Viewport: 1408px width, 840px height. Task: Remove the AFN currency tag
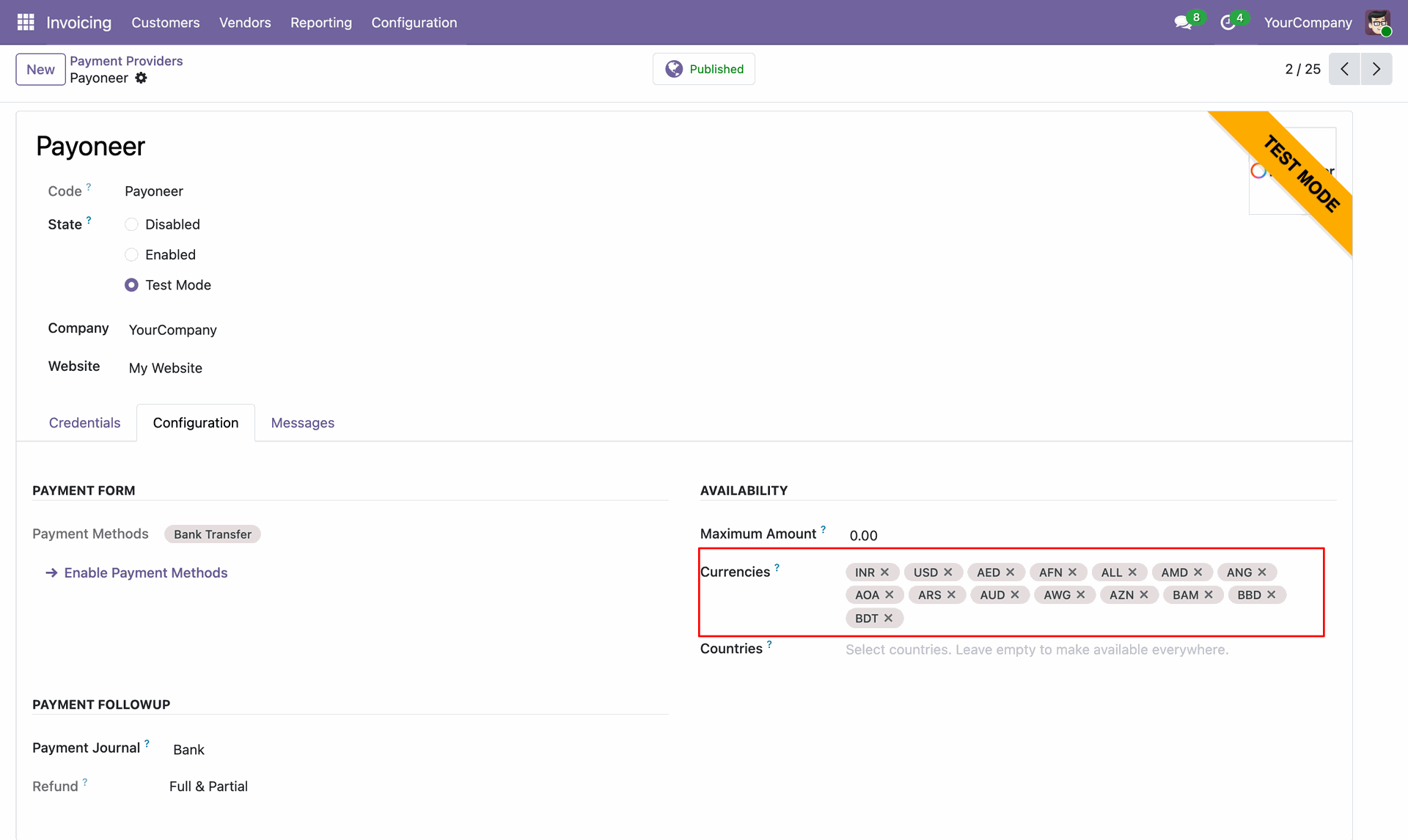(x=1073, y=572)
